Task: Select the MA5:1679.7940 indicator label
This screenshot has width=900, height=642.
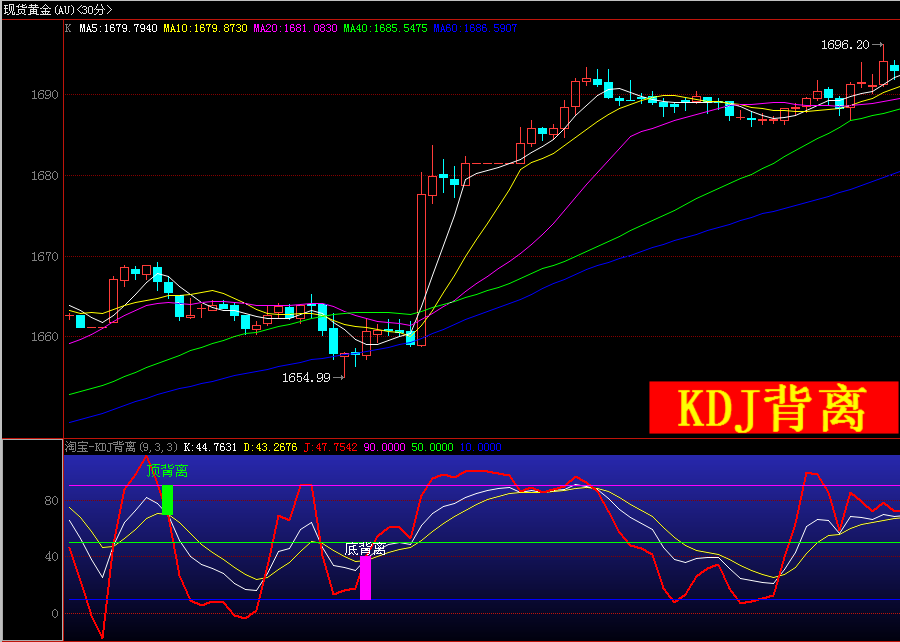Action: [x=118, y=28]
